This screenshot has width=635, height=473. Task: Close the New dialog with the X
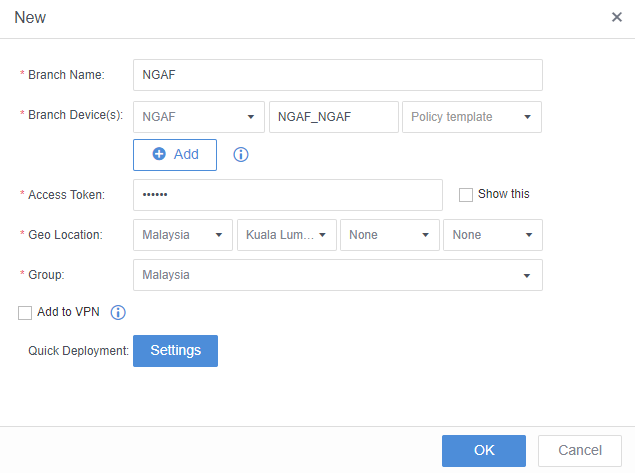pyautogui.click(x=617, y=17)
